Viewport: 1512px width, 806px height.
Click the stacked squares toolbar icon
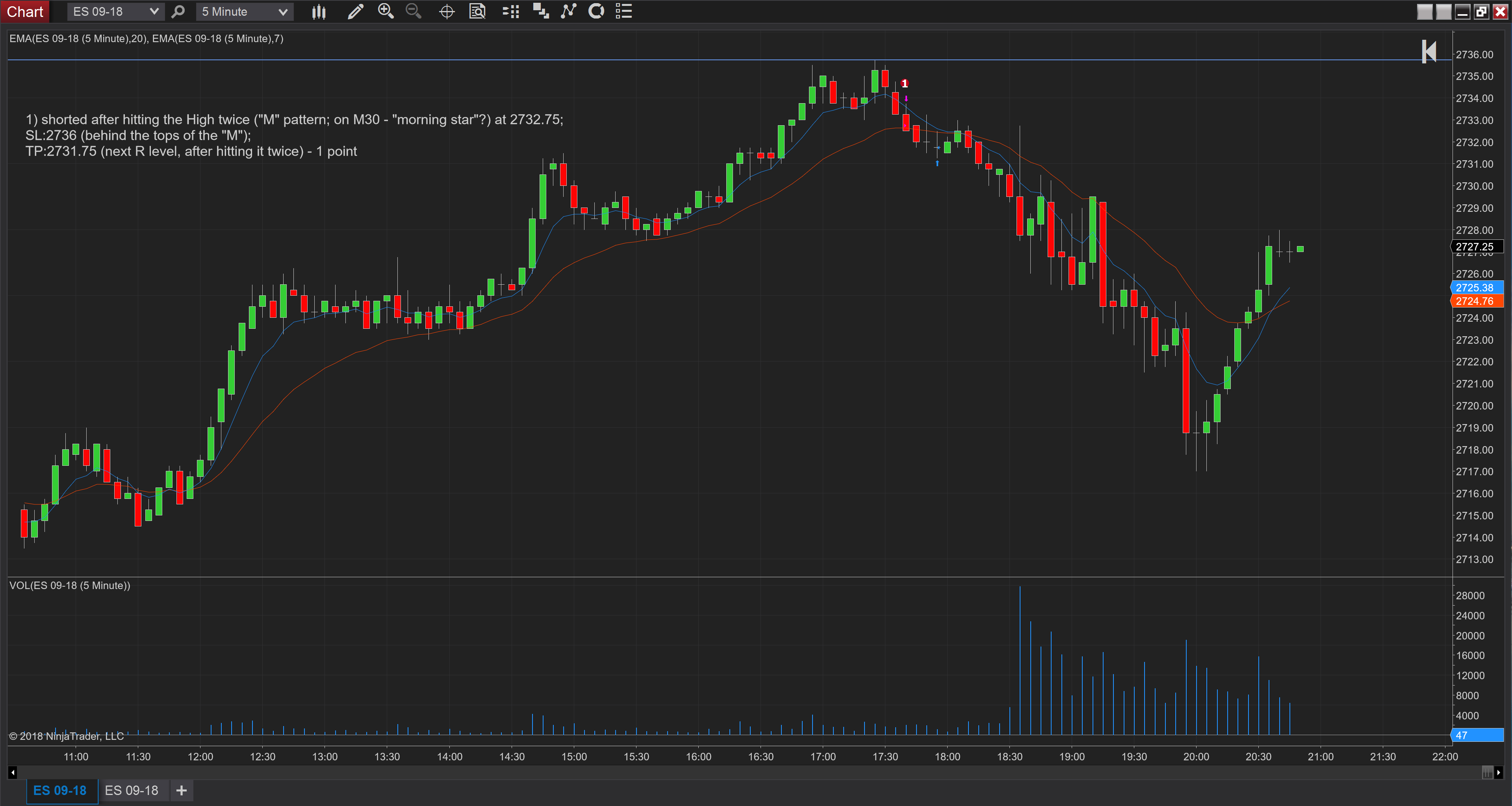[x=541, y=12]
